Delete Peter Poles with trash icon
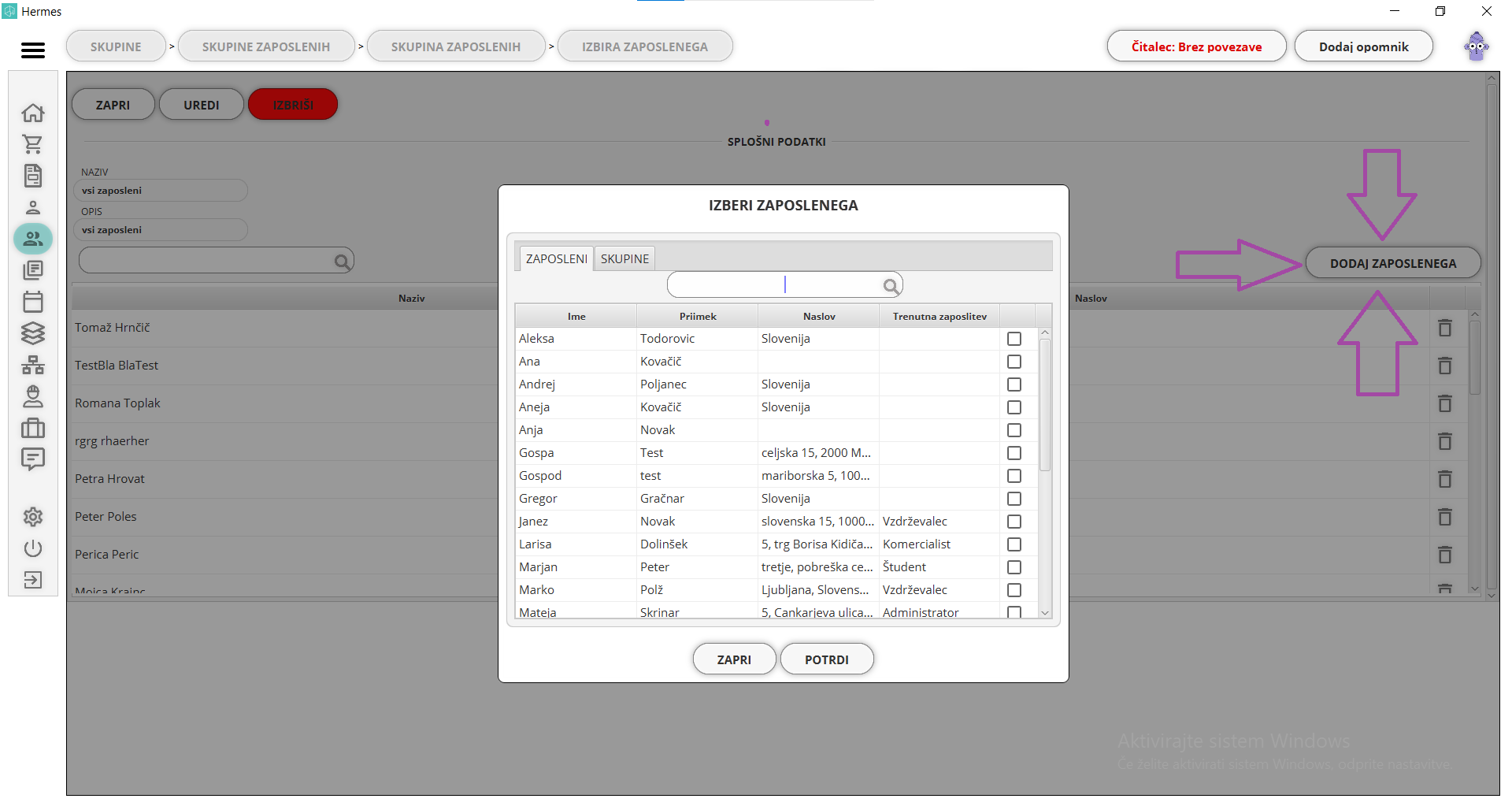 [x=1445, y=517]
